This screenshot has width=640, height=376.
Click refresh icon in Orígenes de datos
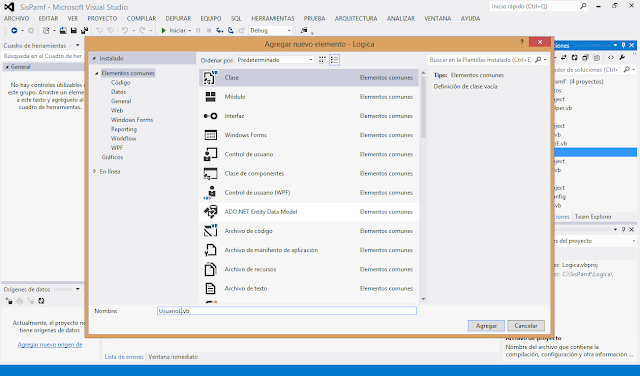(41, 301)
